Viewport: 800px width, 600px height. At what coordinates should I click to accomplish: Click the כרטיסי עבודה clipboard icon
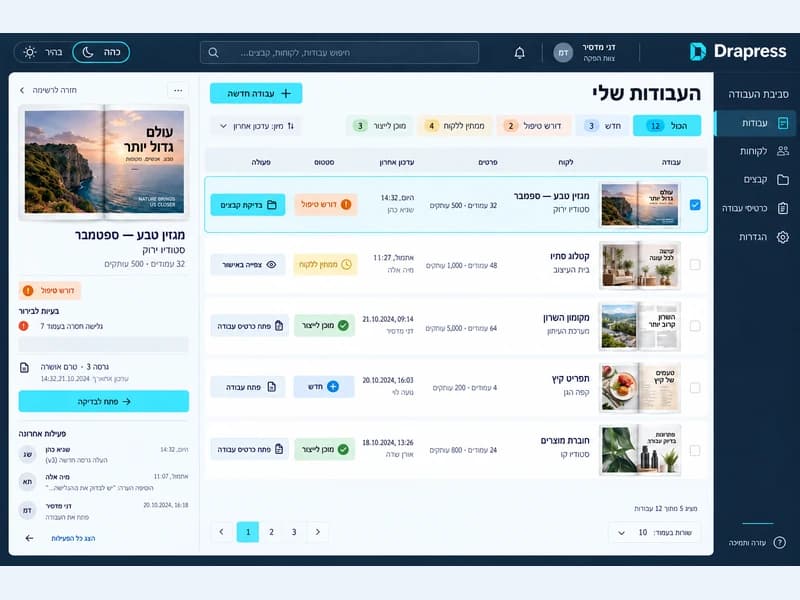(x=783, y=208)
